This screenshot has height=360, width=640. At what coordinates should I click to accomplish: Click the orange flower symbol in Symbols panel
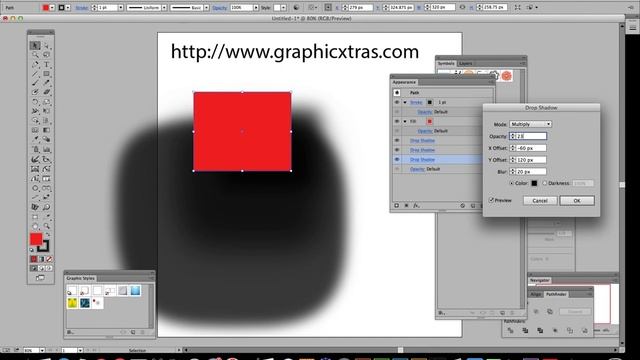pos(507,76)
